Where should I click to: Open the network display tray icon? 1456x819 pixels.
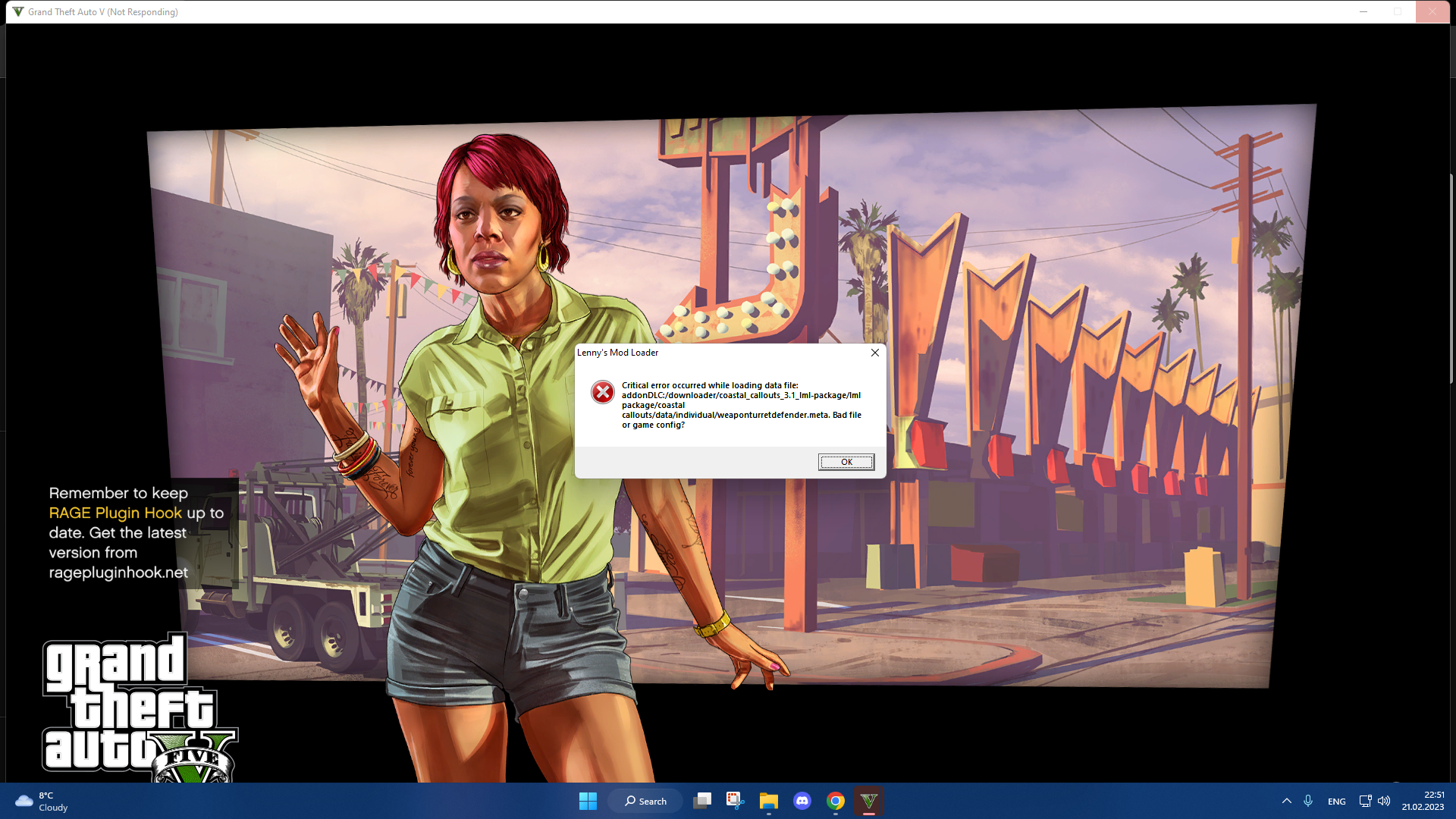tap(1365, 801)
